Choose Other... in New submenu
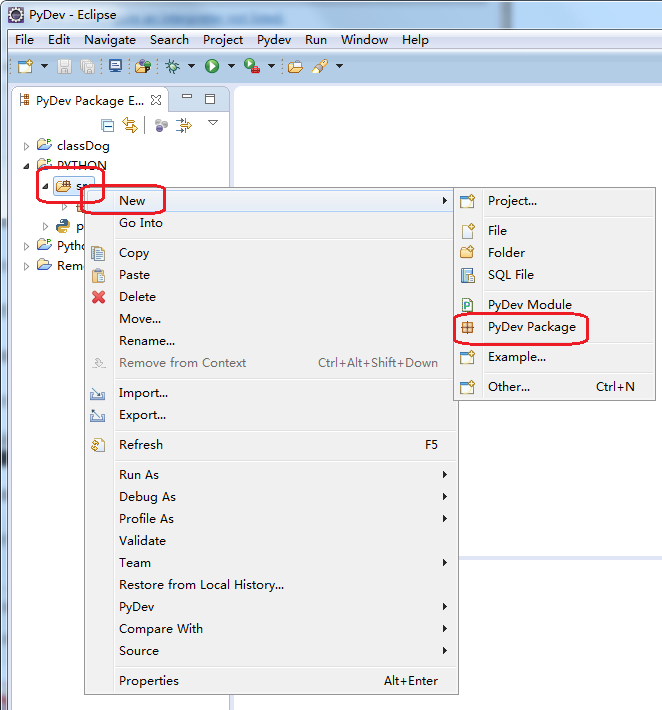Image resolution: width=662 pixels, height=710 pixels. pyautogui.click(x=555, y=387)
